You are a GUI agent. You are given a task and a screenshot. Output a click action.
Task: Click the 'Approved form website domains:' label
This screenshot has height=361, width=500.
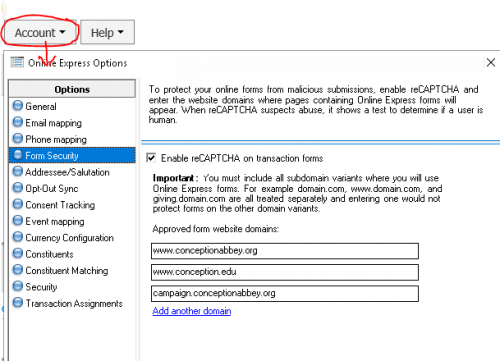click(x=215, y=229)
